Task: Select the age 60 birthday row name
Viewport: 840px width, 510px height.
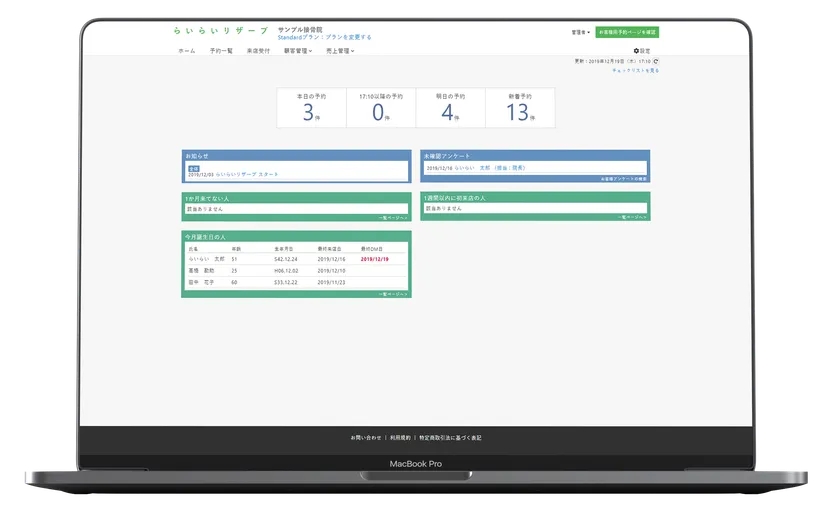Action: point(201,282)
